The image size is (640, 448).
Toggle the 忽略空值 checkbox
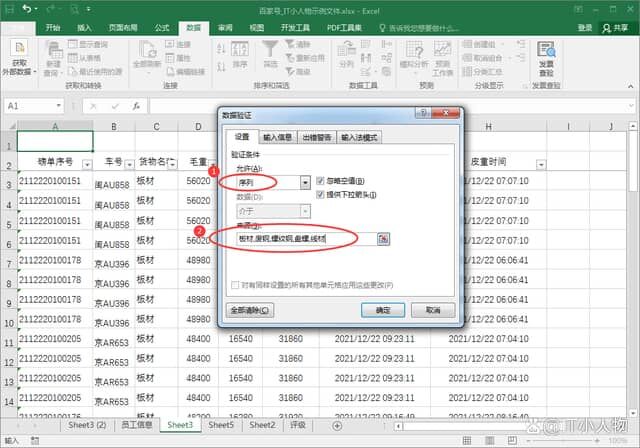click(x=320, y=179)
